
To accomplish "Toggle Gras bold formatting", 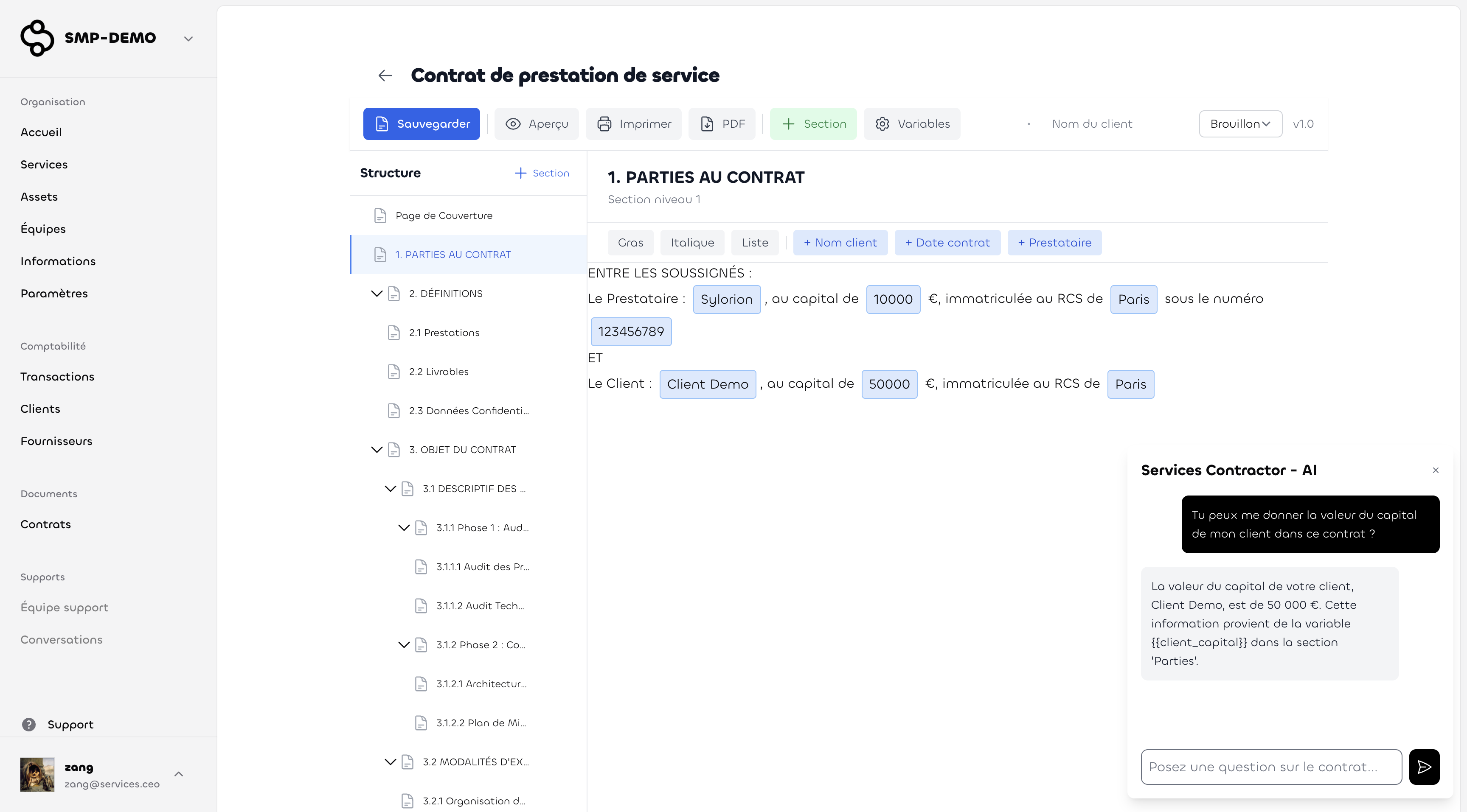I will pos(630,242).
